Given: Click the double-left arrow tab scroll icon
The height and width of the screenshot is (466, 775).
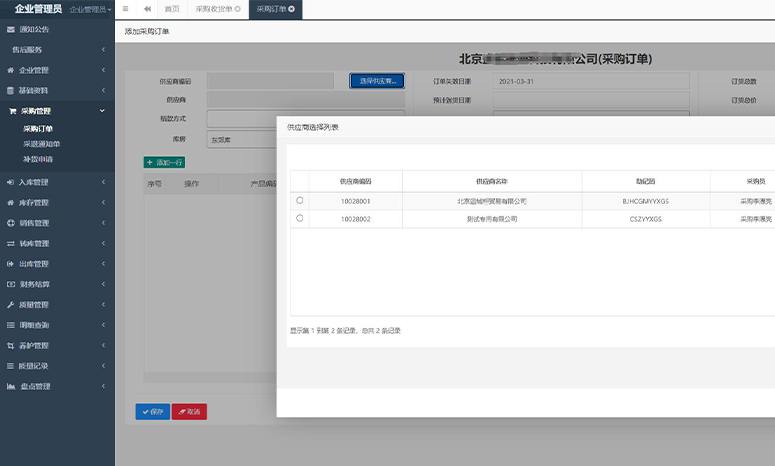Looking at the screenshot, I should [x=147, y=9].
